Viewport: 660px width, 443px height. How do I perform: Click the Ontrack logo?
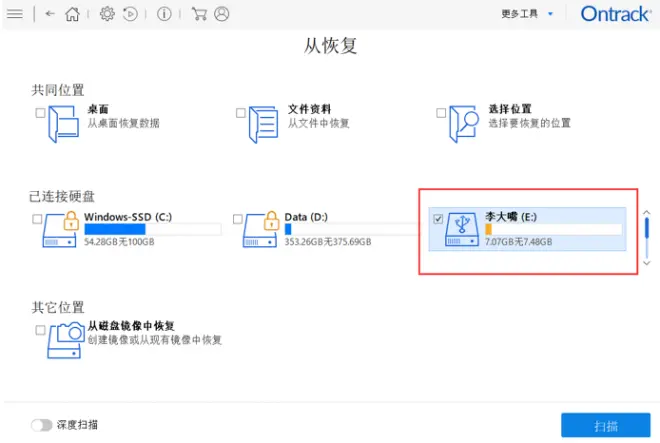pyautogui.click(x=616, y=14)
